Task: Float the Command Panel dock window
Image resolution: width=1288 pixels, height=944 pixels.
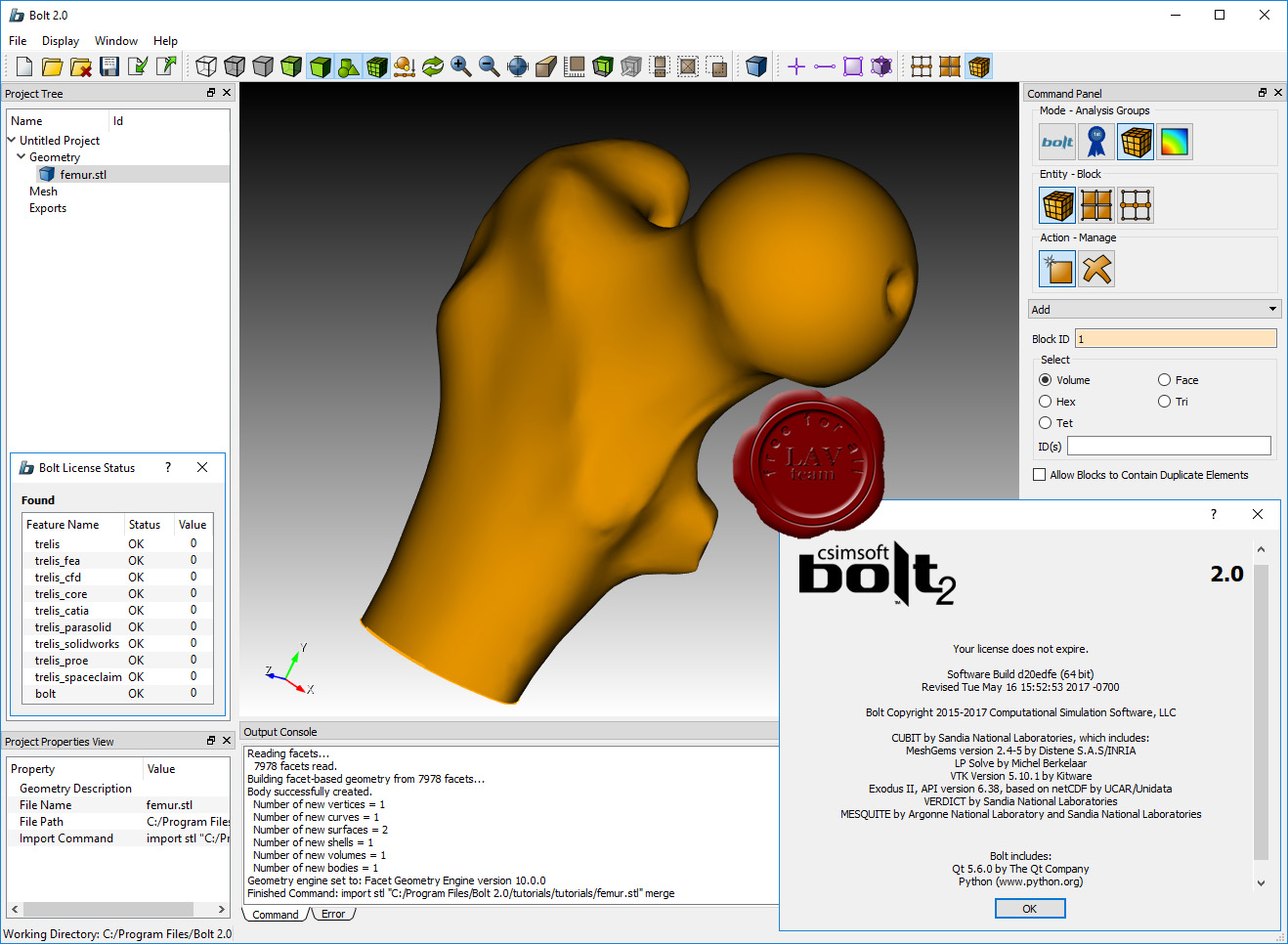Action: [x=1263, y=93]
